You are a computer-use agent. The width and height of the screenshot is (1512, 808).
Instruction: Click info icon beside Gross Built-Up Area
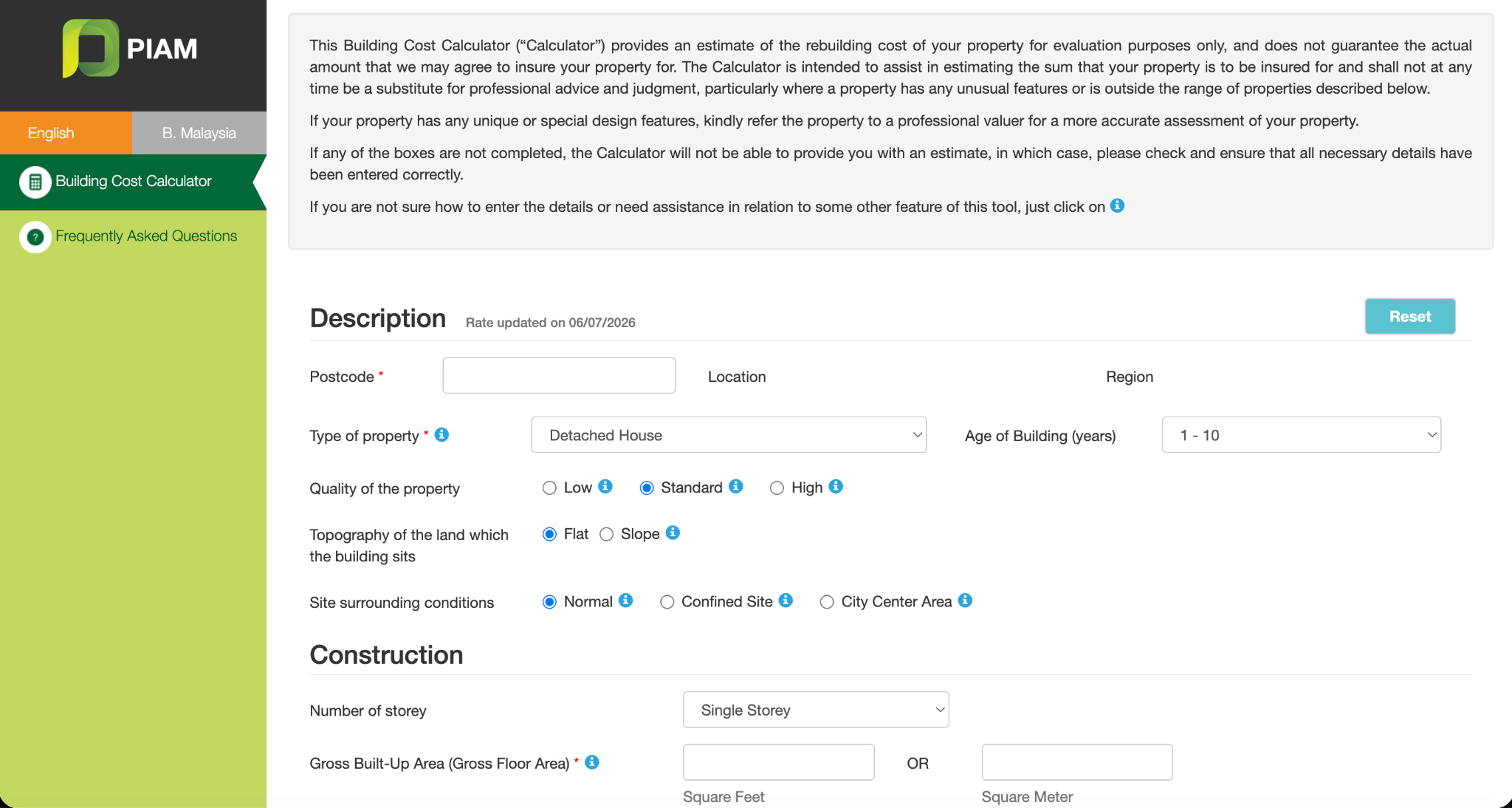click(x=592, y=762)
